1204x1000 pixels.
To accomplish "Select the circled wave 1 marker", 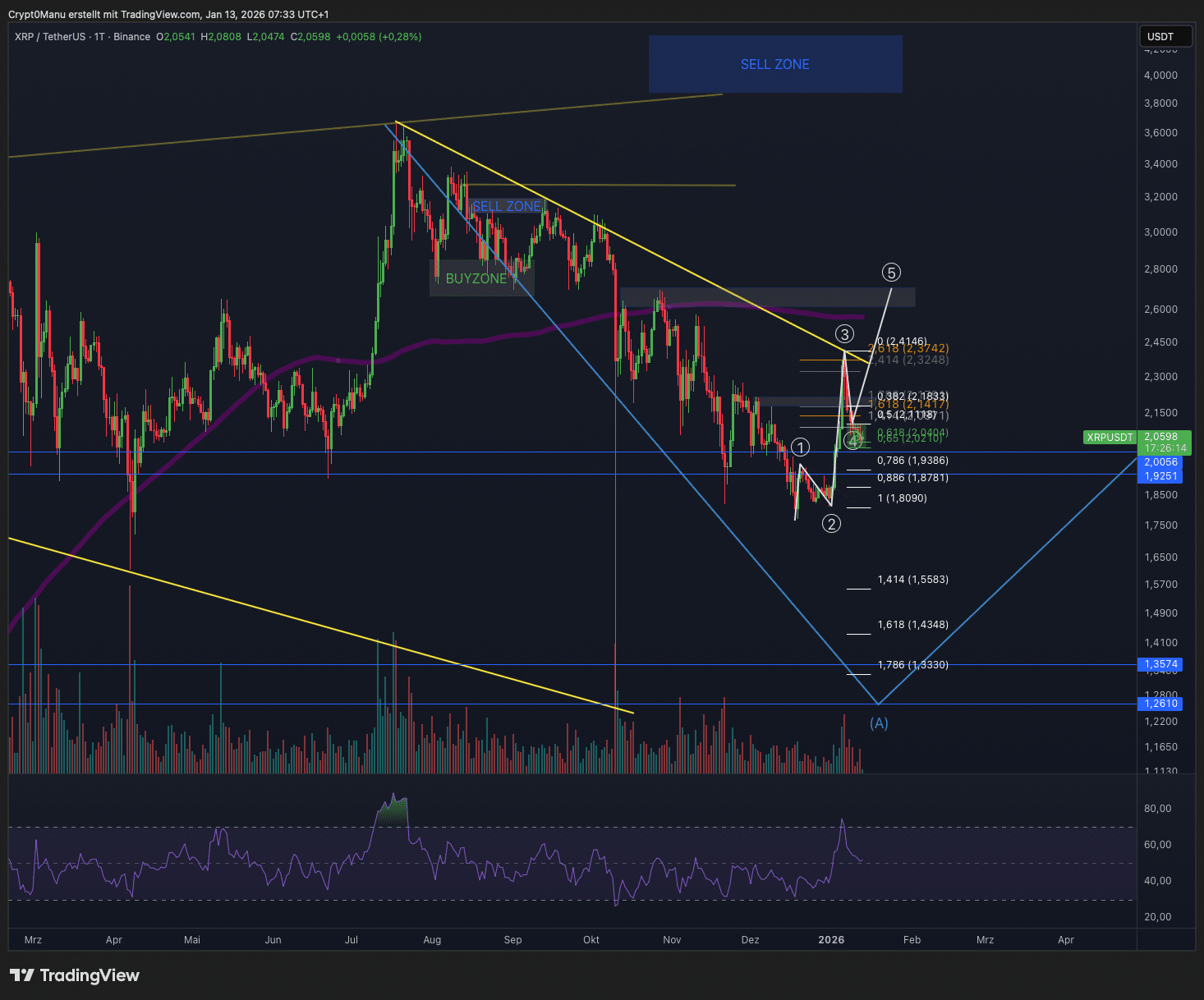I will (801, 447).
